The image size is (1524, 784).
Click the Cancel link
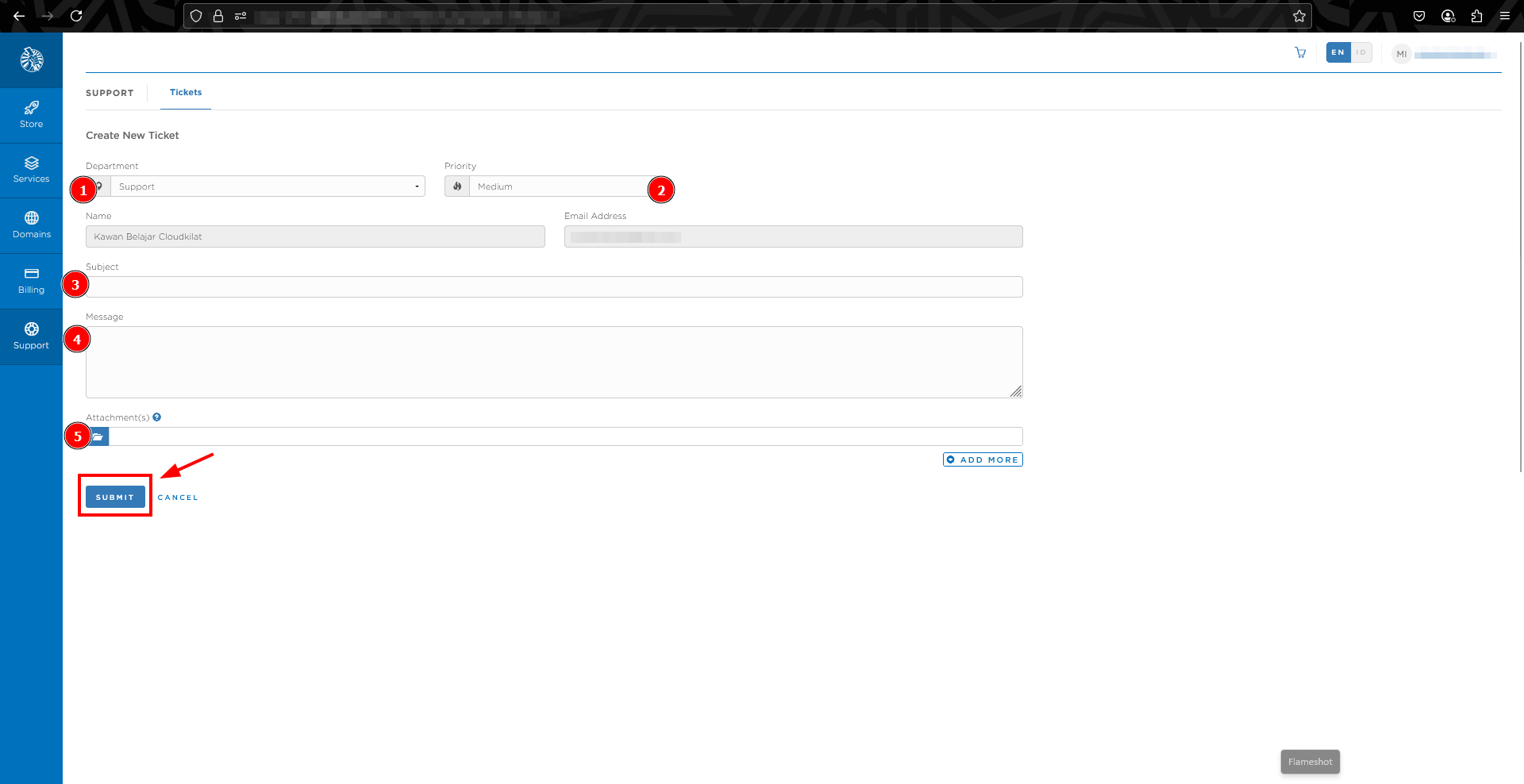click(178, 498)
